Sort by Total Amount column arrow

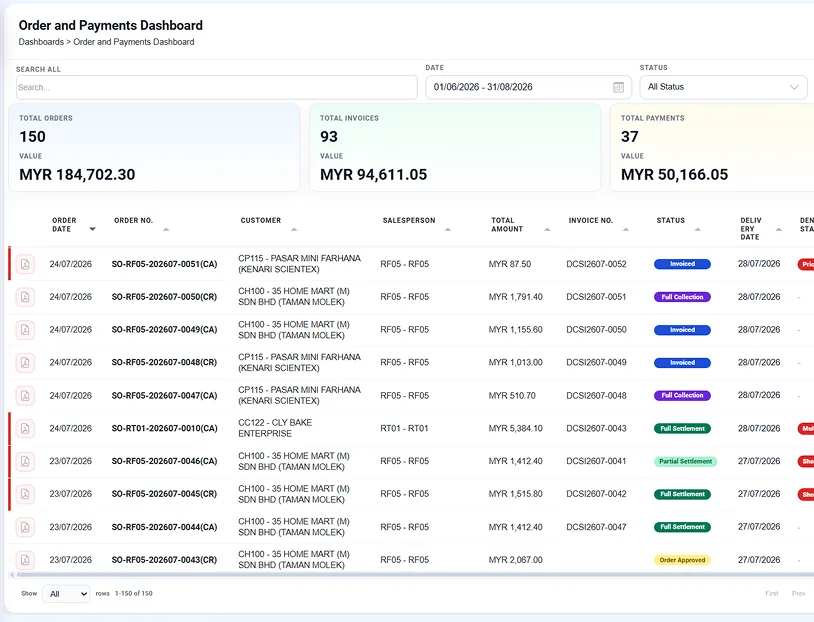(x=547, y=229)
